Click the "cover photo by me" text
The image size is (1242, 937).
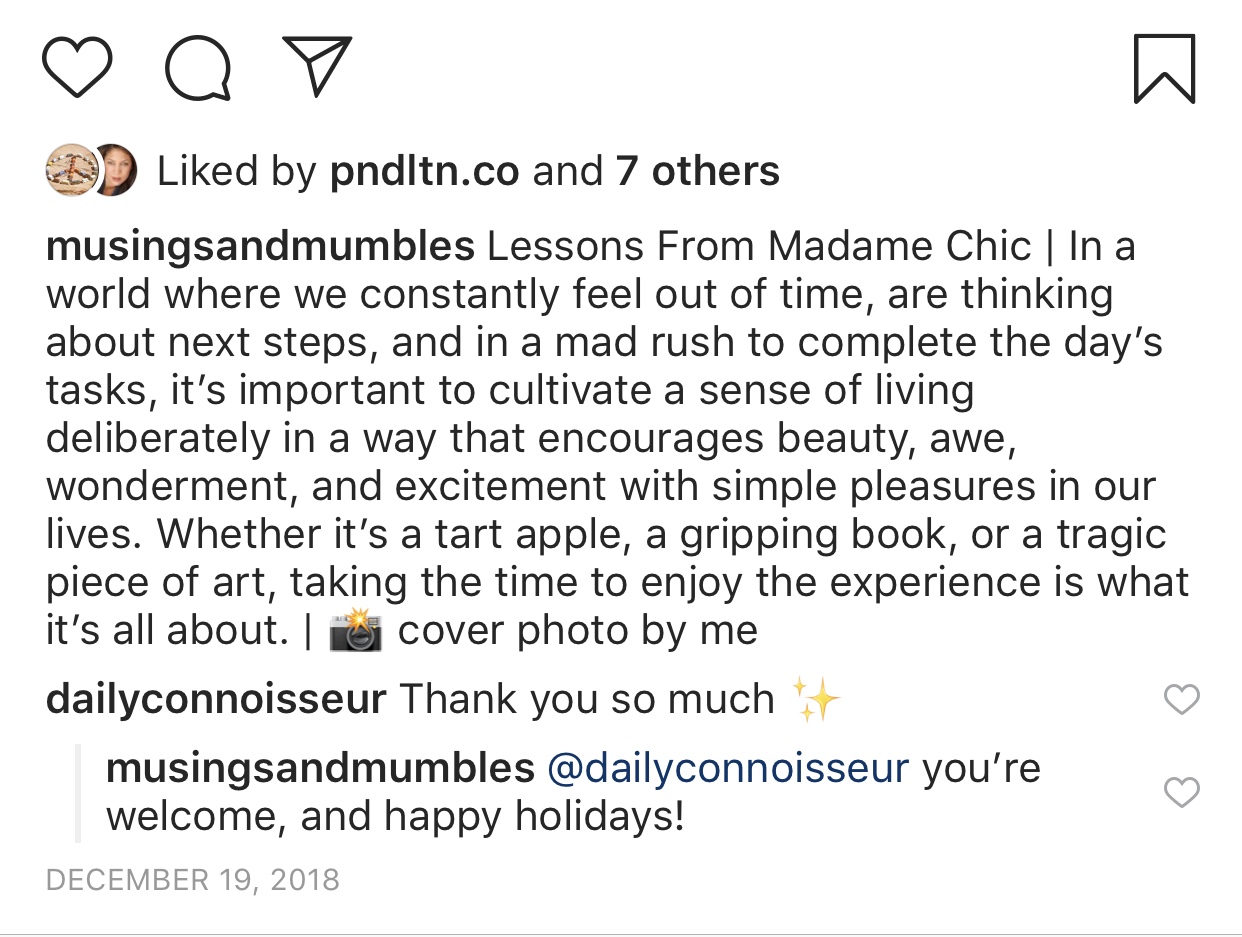[x=578, y=632]
